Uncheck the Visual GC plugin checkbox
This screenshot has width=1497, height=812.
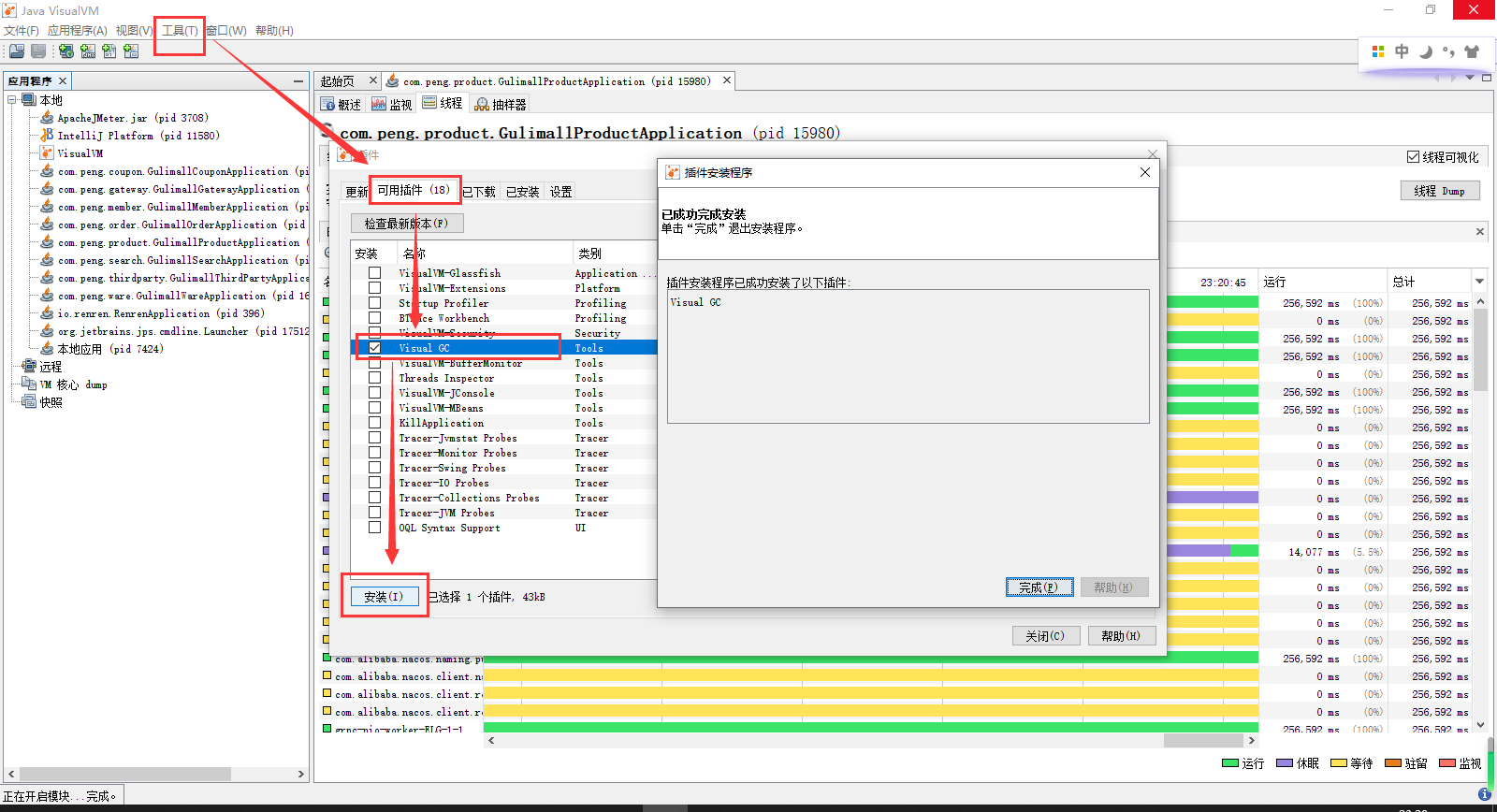click(x=374, y=348)
